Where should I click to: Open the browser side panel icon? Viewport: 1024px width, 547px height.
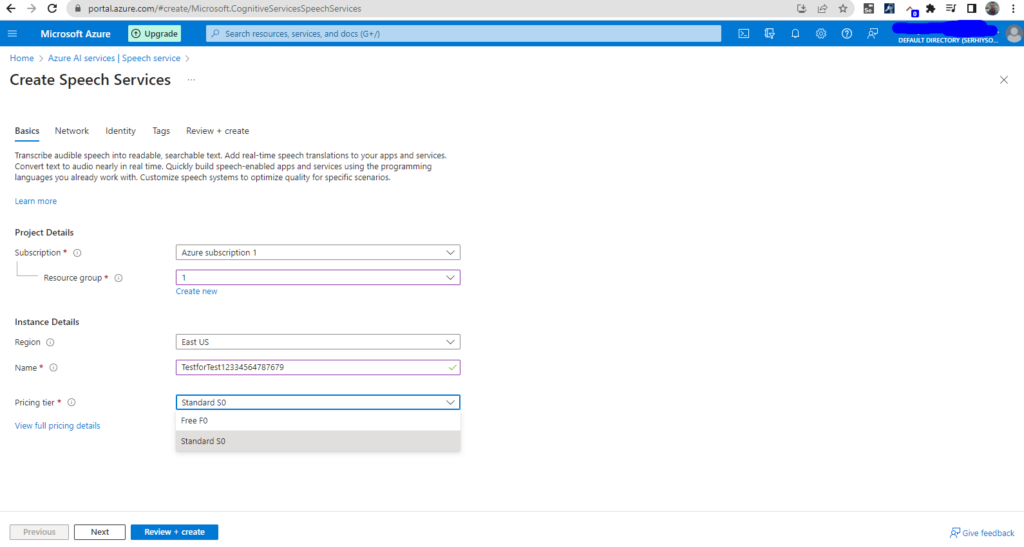click(972, 8)
